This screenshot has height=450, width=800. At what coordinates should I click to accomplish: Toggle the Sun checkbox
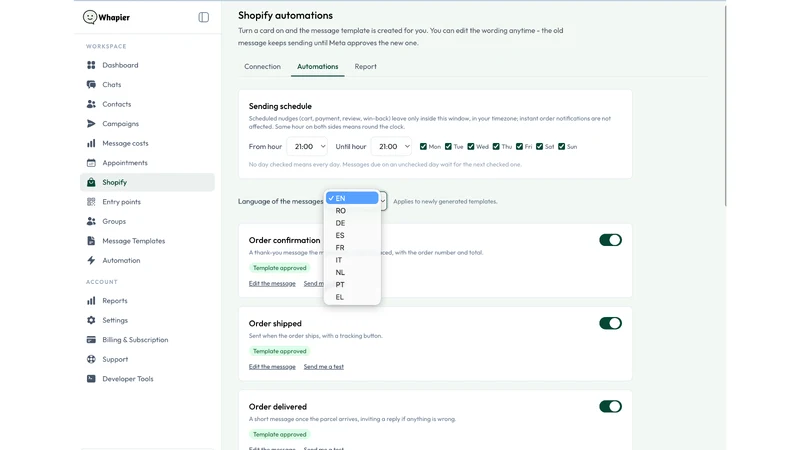561,146
